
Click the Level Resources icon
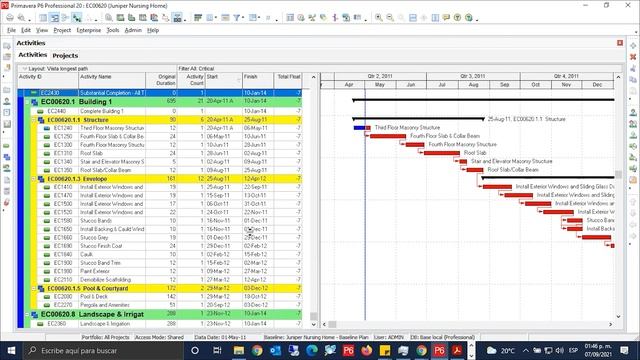pos(312,18)
